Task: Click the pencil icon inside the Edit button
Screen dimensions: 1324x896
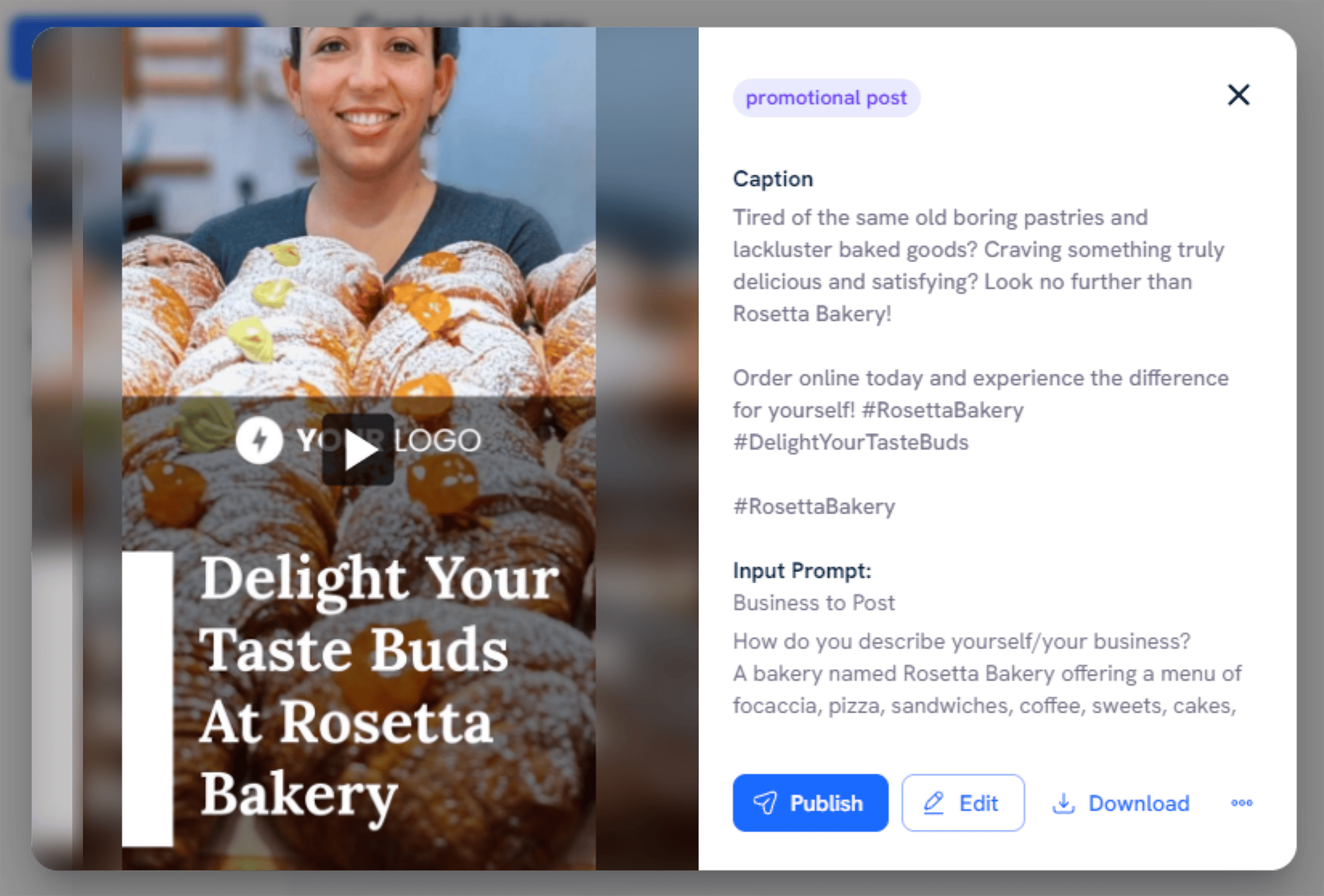Action: (x=934, y=803)
